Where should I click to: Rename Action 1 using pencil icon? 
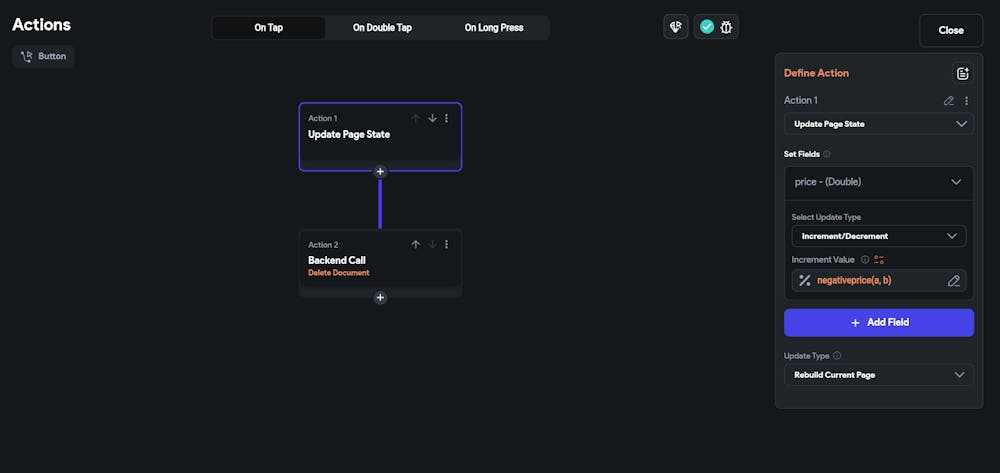tap(949, 101)
